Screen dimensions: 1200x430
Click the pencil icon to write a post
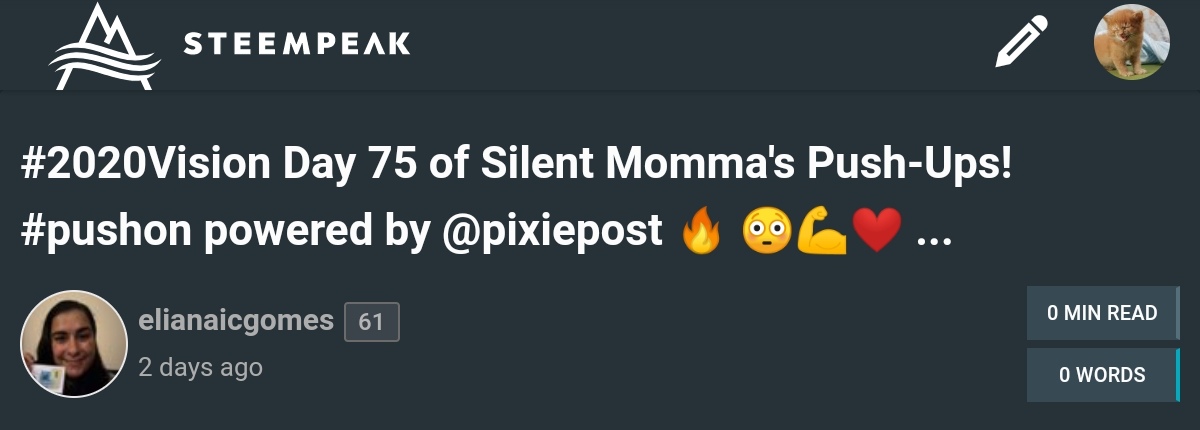pos(1021,42)
